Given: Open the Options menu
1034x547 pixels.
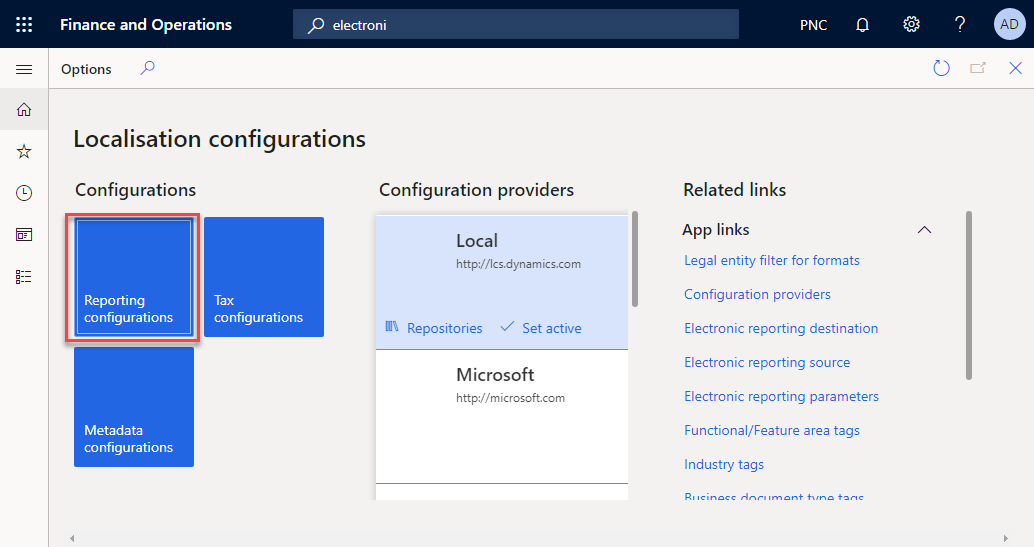Looking at the screenshot, I should (86, 69).
